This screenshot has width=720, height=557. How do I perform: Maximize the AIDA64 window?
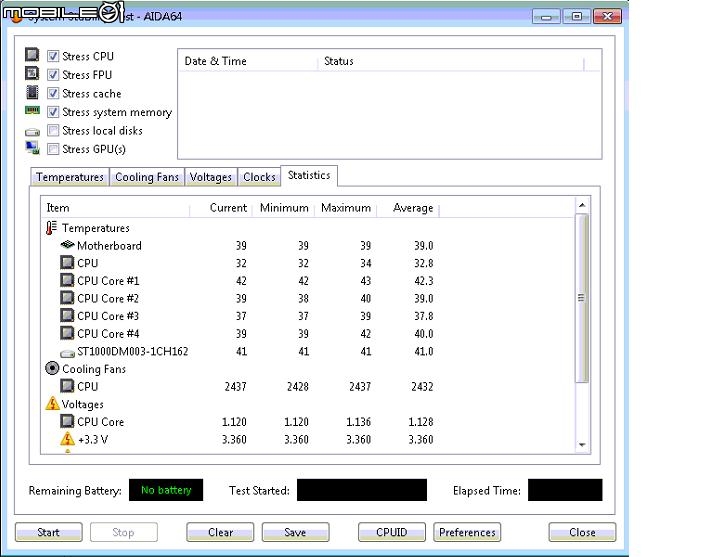pyautogui.click(x=577, y=17)
